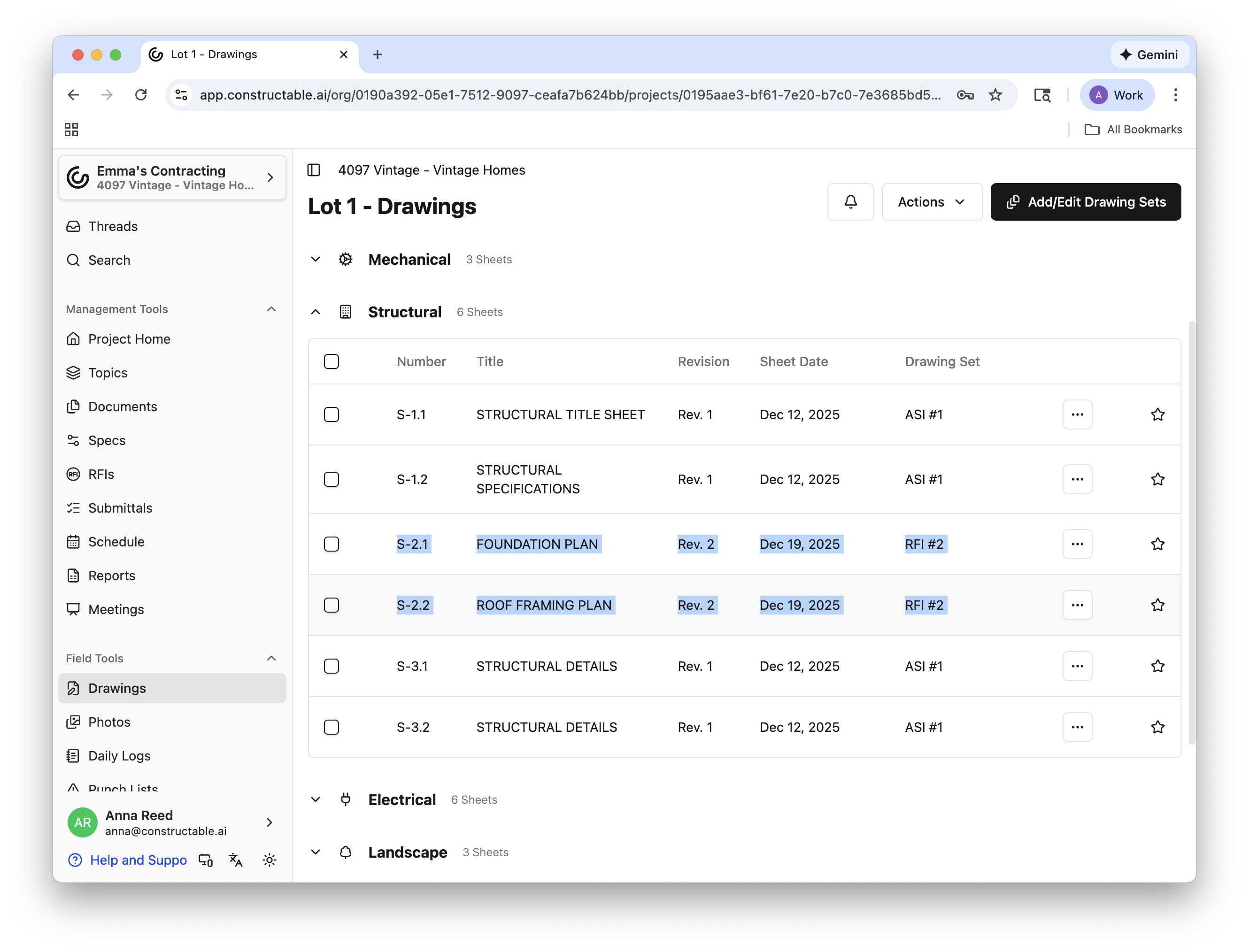Collapse the Management Tools group
The image size is (1249, 952).
pyautogui.click(x=271, y=309)
